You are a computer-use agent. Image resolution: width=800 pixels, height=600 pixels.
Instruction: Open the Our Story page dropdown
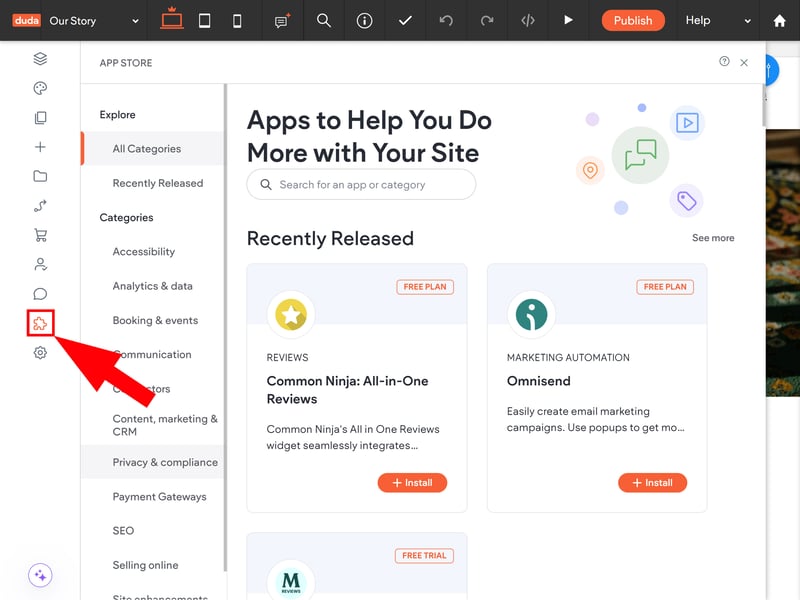point(94,21)
